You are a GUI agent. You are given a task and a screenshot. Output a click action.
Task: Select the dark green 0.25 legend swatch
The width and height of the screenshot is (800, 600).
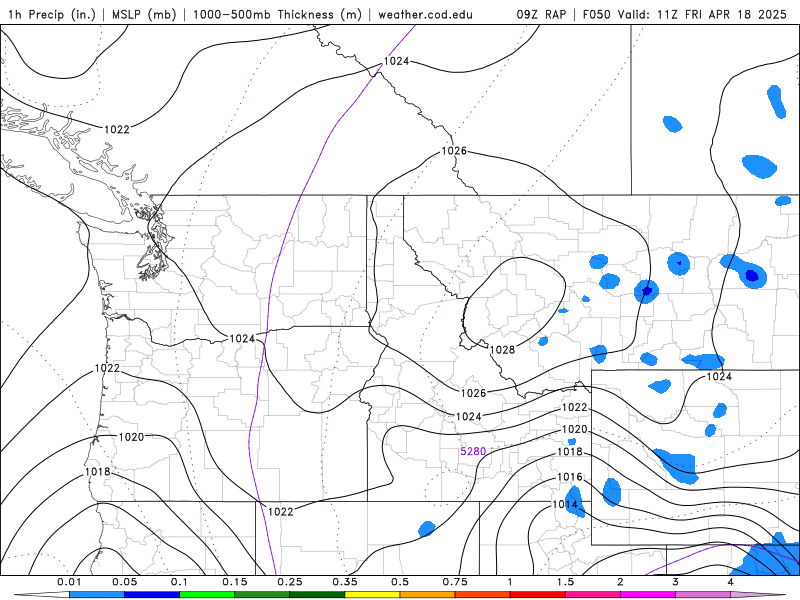tap(317, 595)
